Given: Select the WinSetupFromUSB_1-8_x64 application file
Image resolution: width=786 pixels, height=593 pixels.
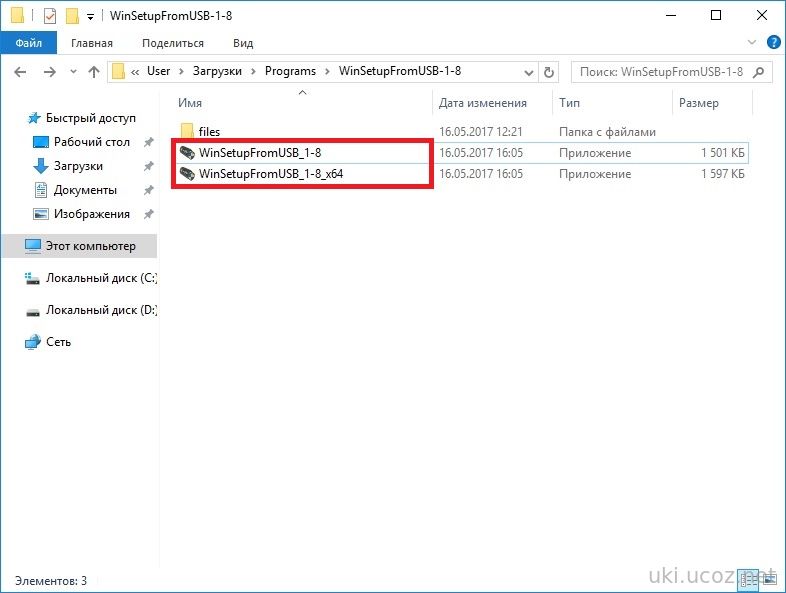Looking at the screenshot, I should point(271,174).
